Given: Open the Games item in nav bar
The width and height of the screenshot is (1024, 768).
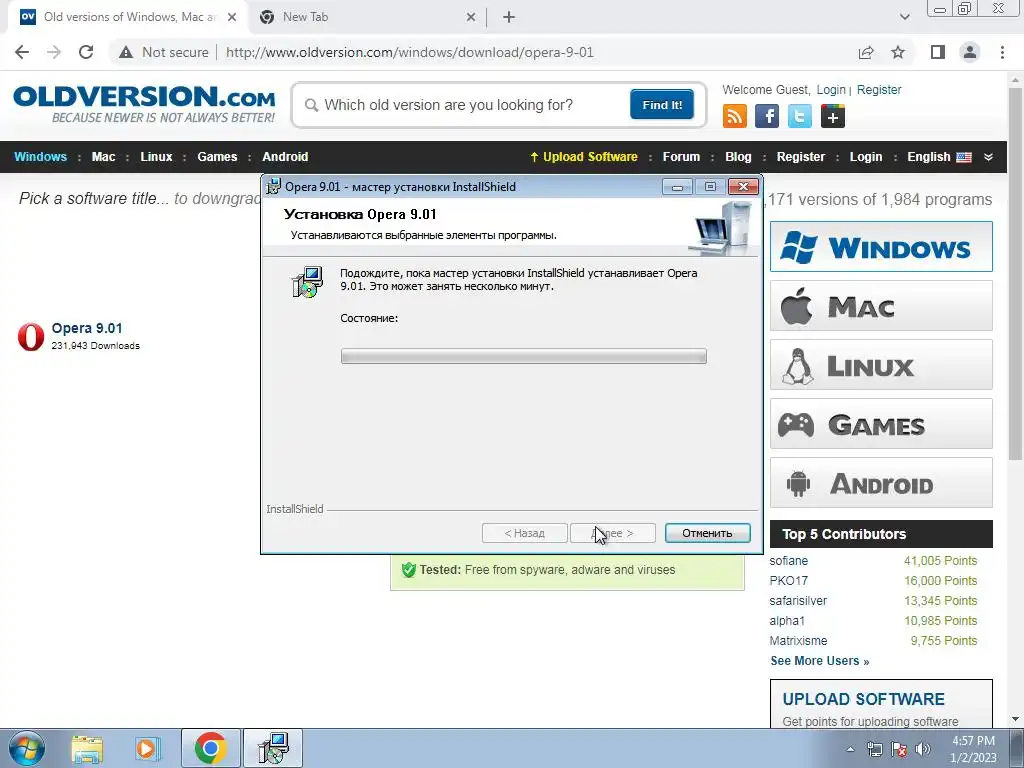Looking at the screenshot, I should pos(217,157).
